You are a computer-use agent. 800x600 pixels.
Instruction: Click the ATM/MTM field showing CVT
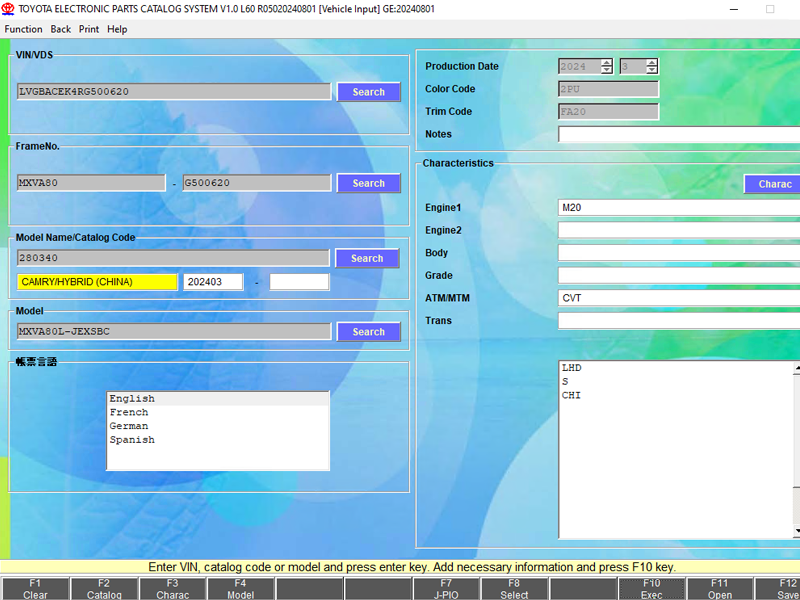click(679, 298)
